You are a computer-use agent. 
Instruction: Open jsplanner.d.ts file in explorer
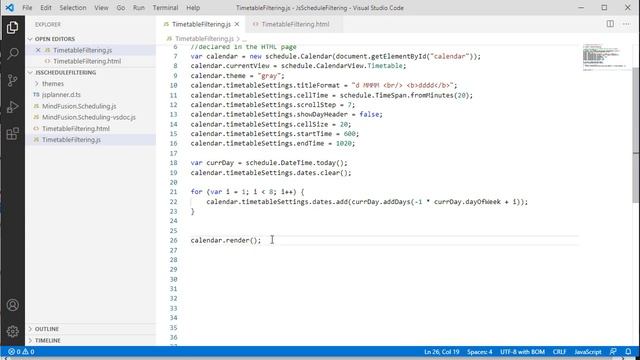pos(61,94)
